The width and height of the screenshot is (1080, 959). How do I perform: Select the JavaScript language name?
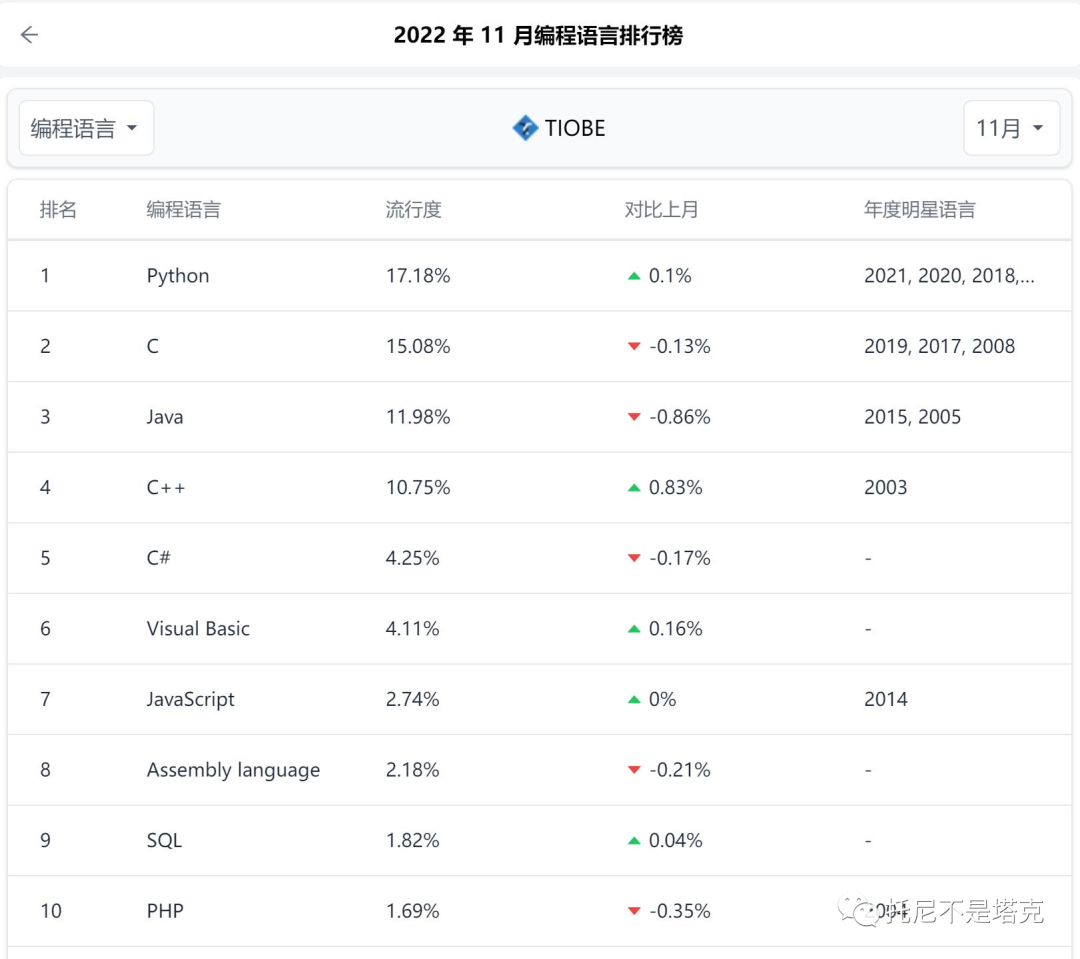click(190, 700)
